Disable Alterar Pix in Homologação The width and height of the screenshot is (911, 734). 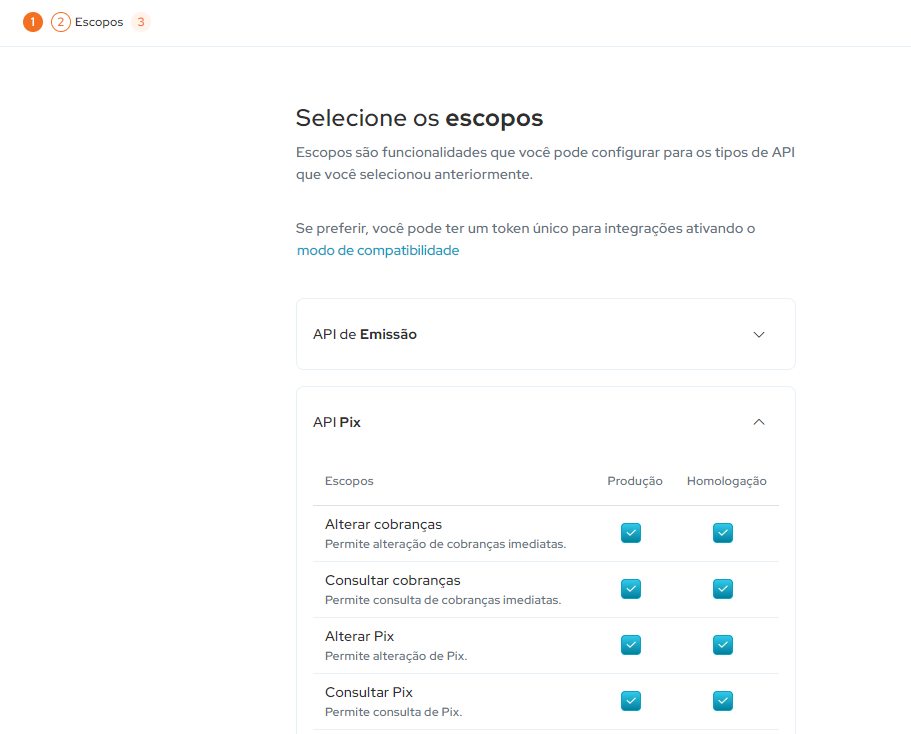click(723, 645)
